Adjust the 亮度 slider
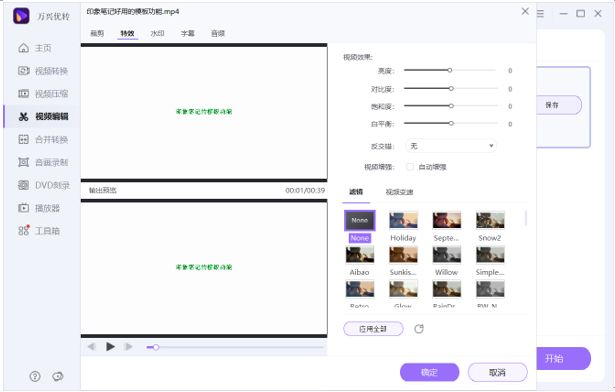This screenshot has width=615, height=392. [x=450, y=70]
